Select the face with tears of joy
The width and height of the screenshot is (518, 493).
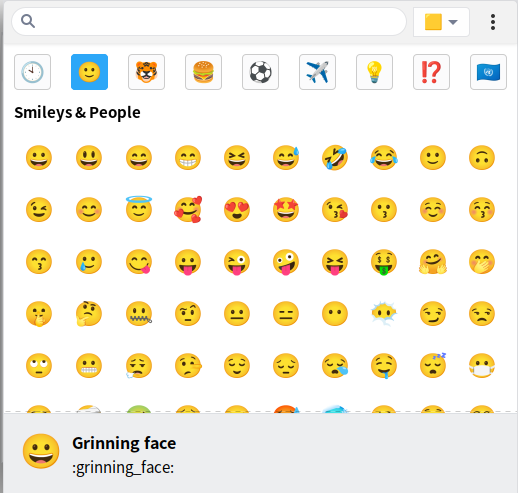(x=384, y=157)
